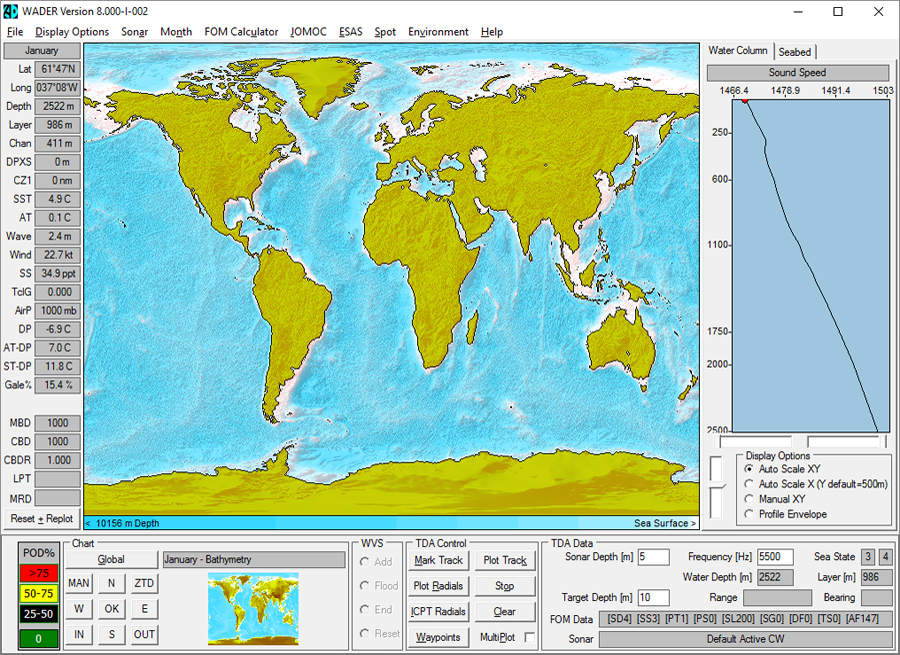Viewport: 900px width, 655px height.
Task: Click the world bathymetry thumbnail map
Action: tap(253, 609)
